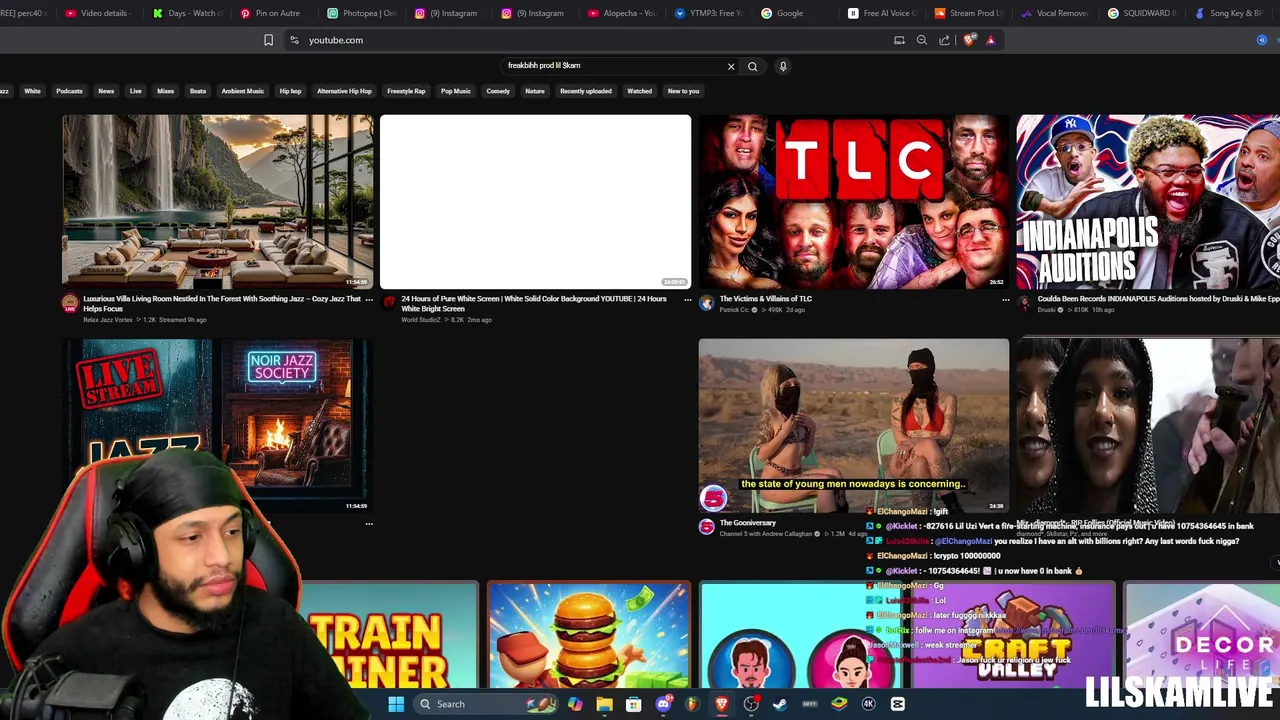Open the Indianapolis Auditions thumbnail
This screenshot has width=1280, height=720.
1148,201
